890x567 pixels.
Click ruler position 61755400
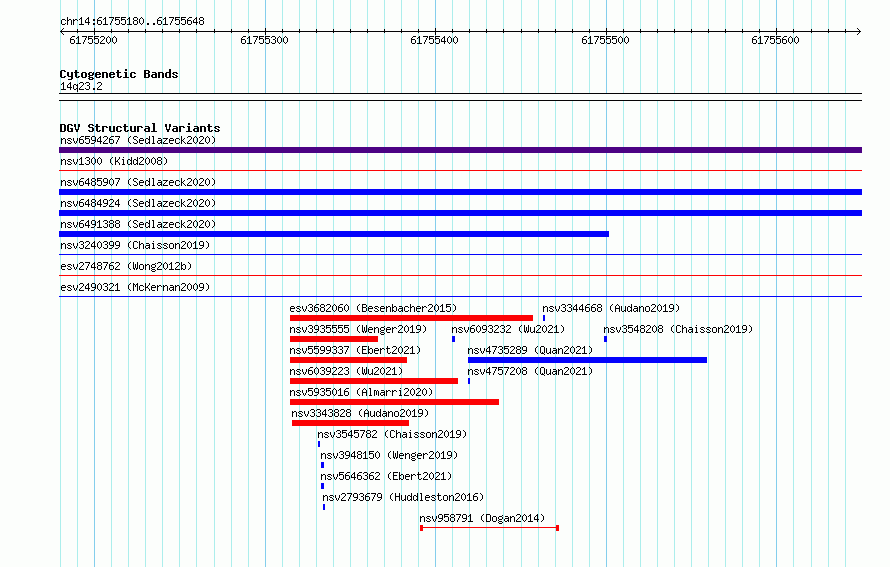point(434,40)
